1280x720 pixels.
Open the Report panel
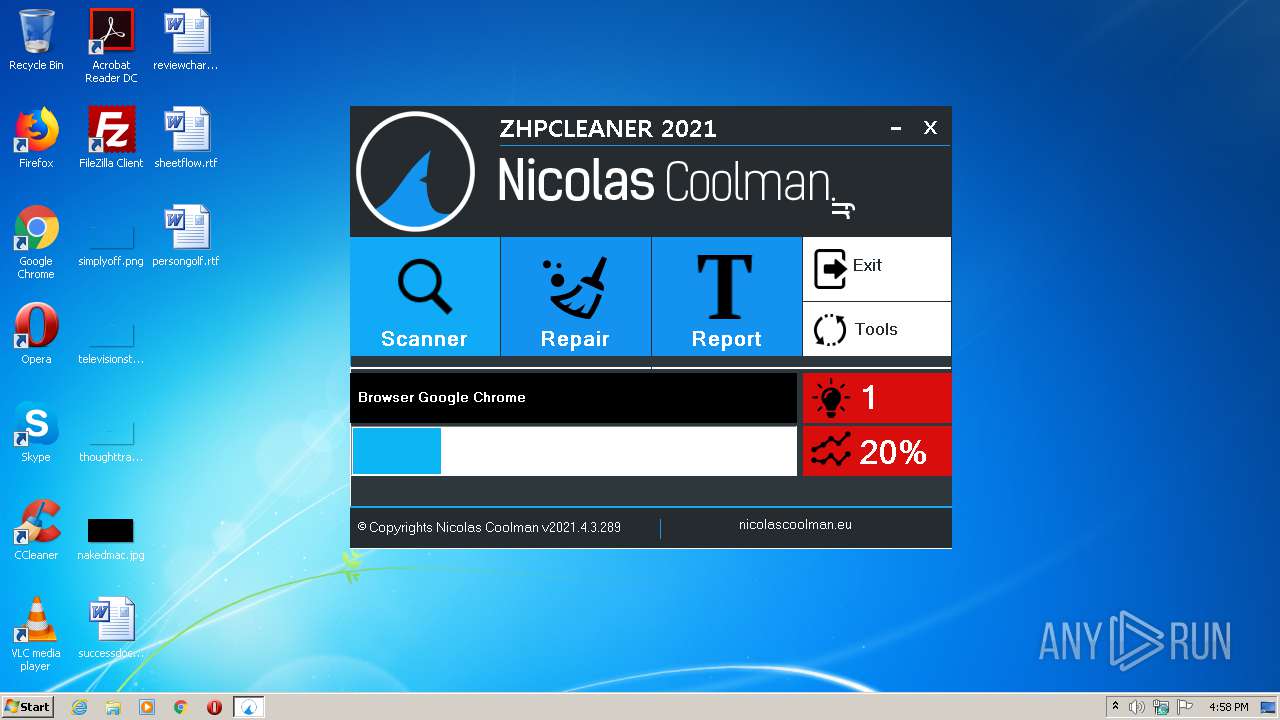tap(726, 296)
